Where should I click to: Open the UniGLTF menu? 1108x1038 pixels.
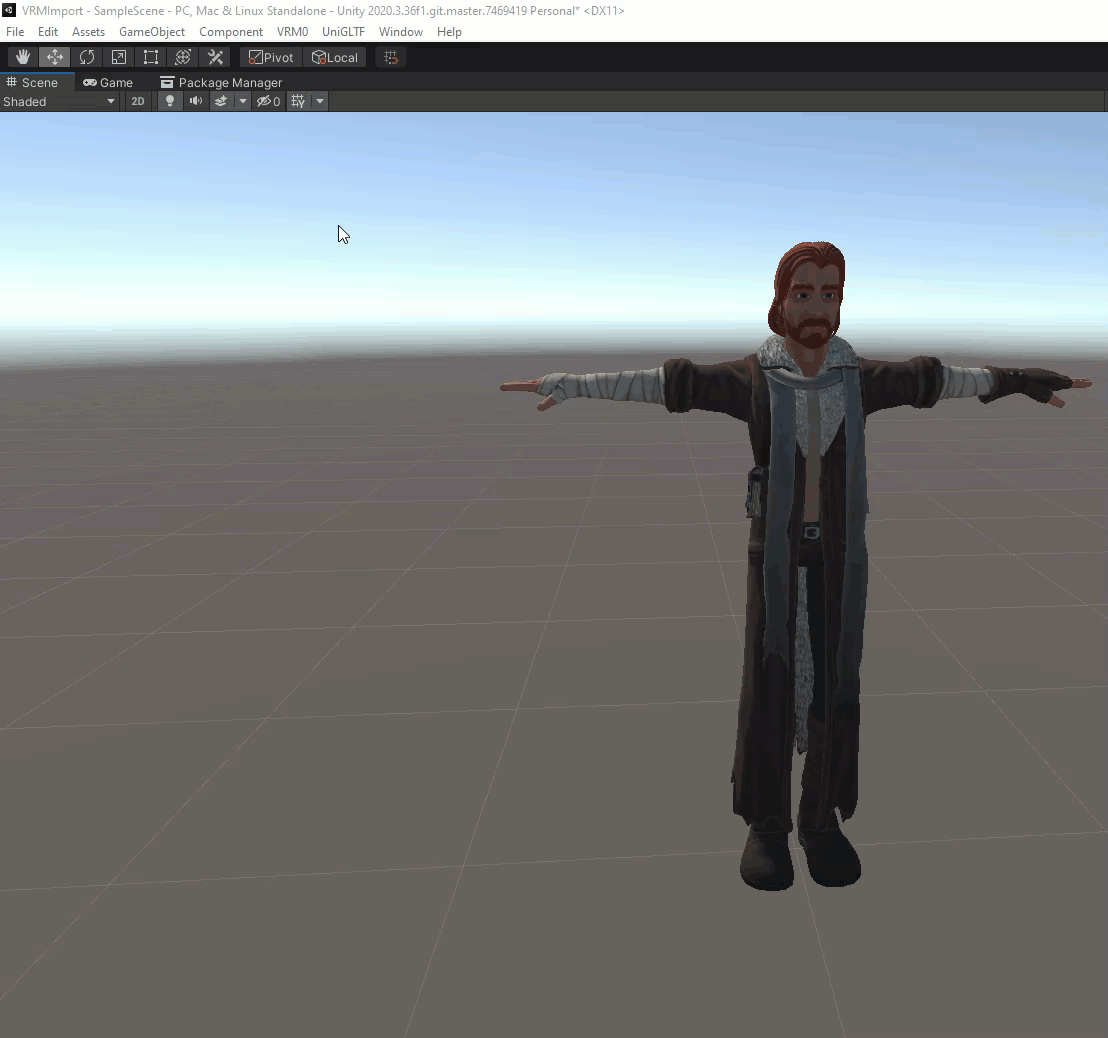(x=343, y=32)
